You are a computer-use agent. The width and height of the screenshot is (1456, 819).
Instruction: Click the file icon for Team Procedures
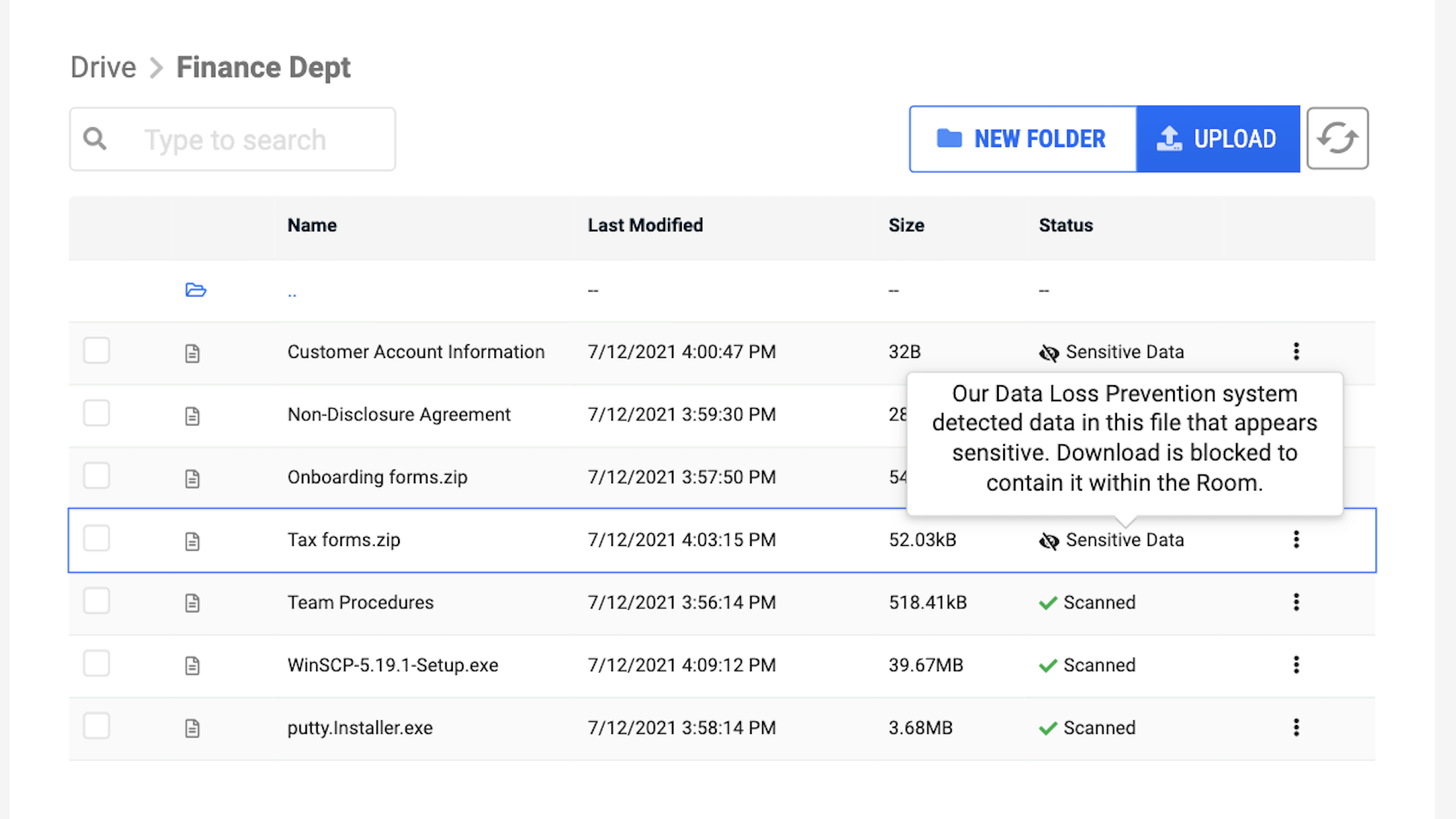193,603
